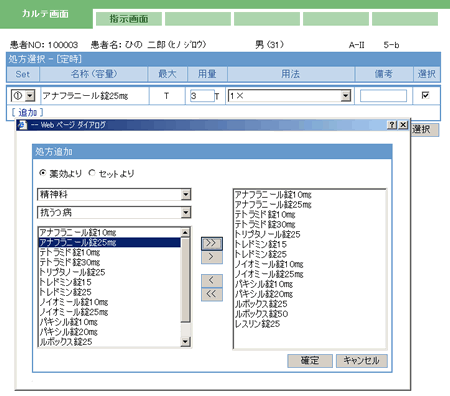Open the 精神科 department dropdown

(186, 194)
